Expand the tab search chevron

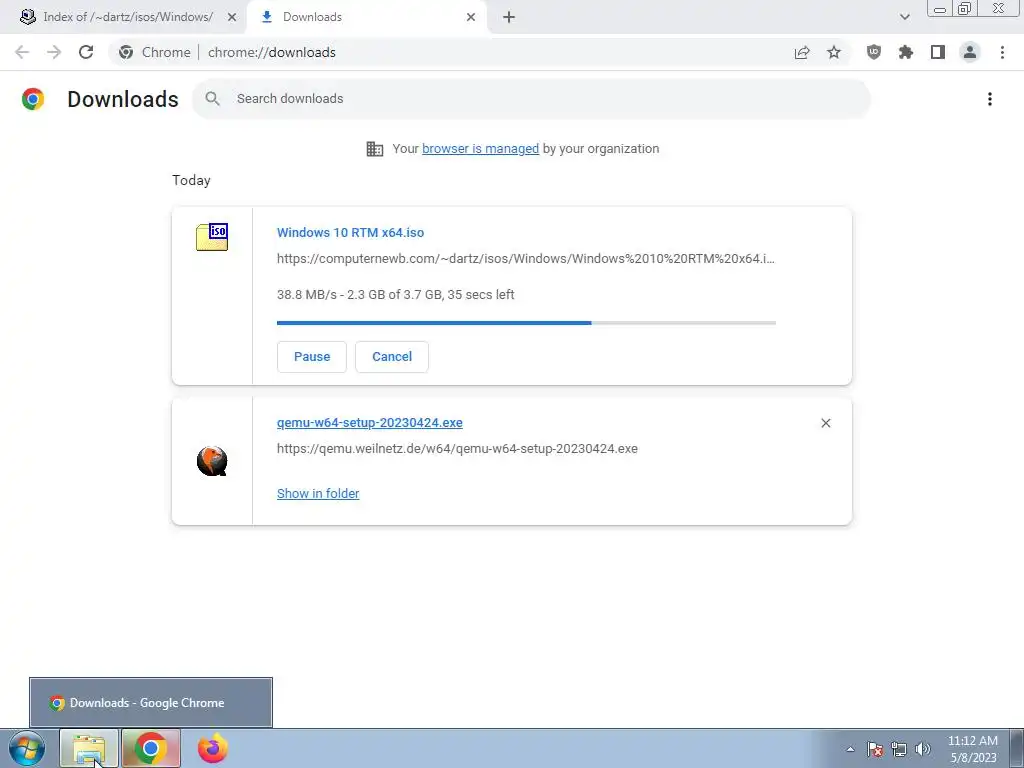pyautogui.click(x=904, y=17)
